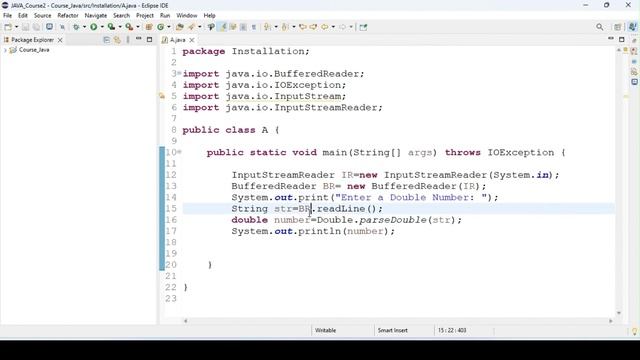Click the New file wizard icon
Viewport: 640px width, 360px height.
click(x=8, y=27)
